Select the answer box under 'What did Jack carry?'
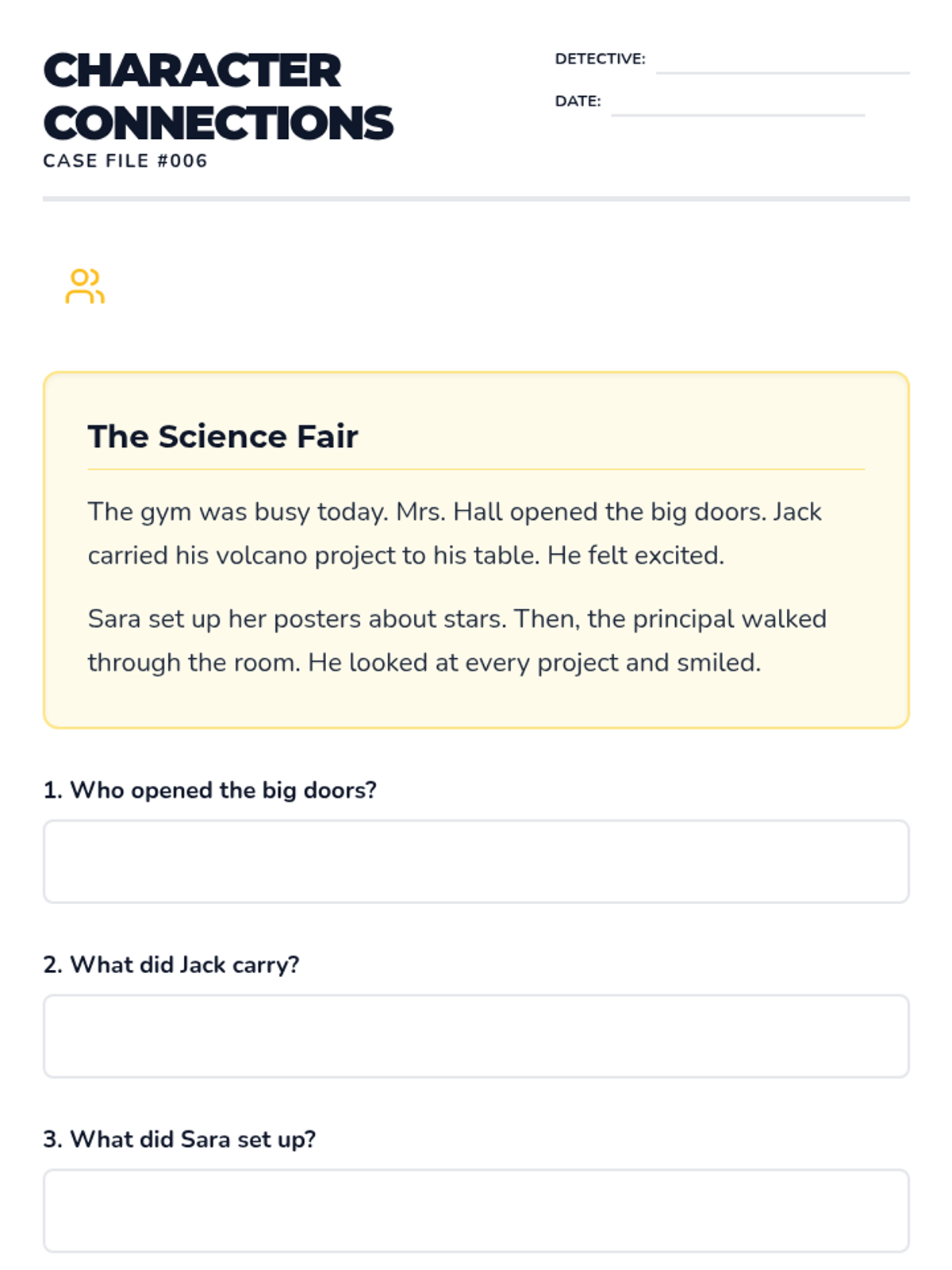This screenshot has height=1270, width=952. [x=476, y=1036]
